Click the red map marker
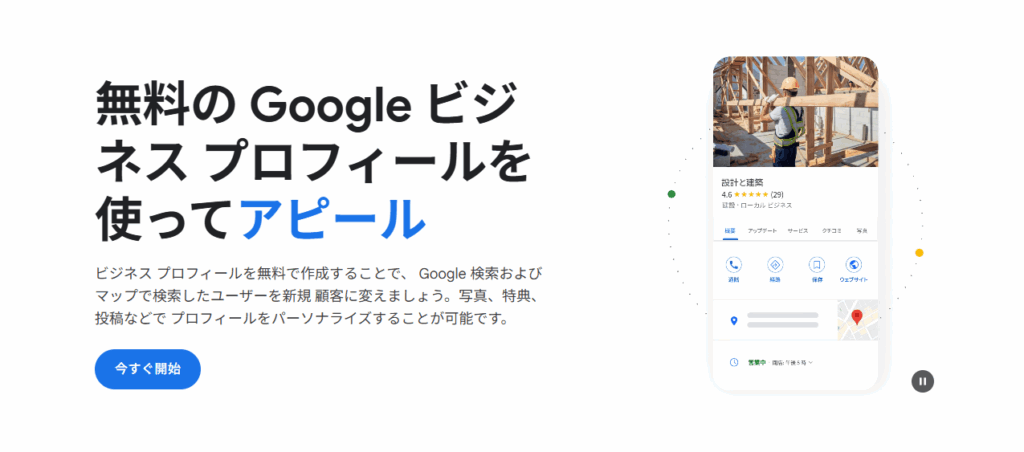The height and width of the screenshot is (452, 1024). [856, 317]
